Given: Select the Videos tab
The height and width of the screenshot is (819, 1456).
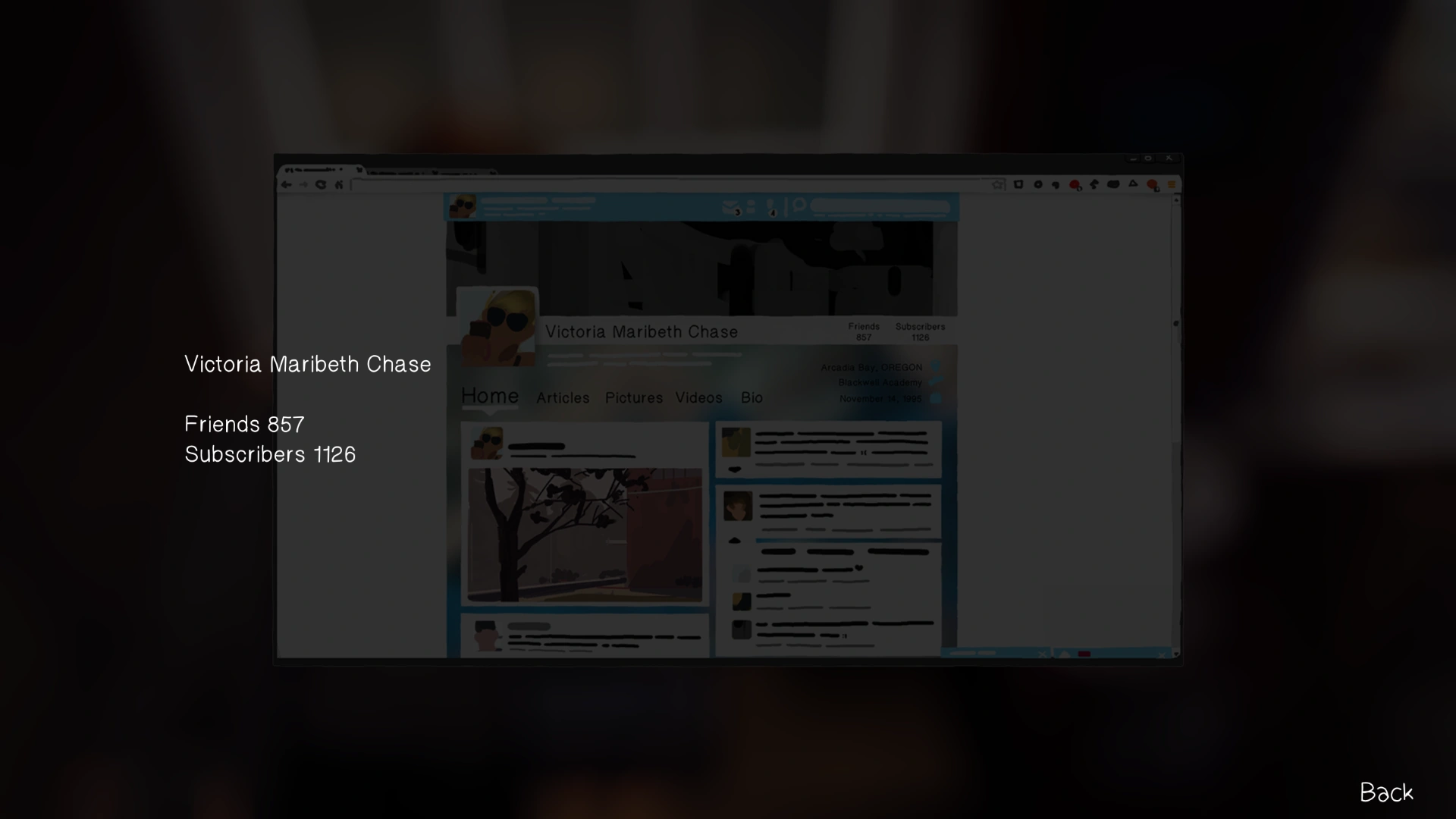Looking at the screenshot, I should 698,398.
